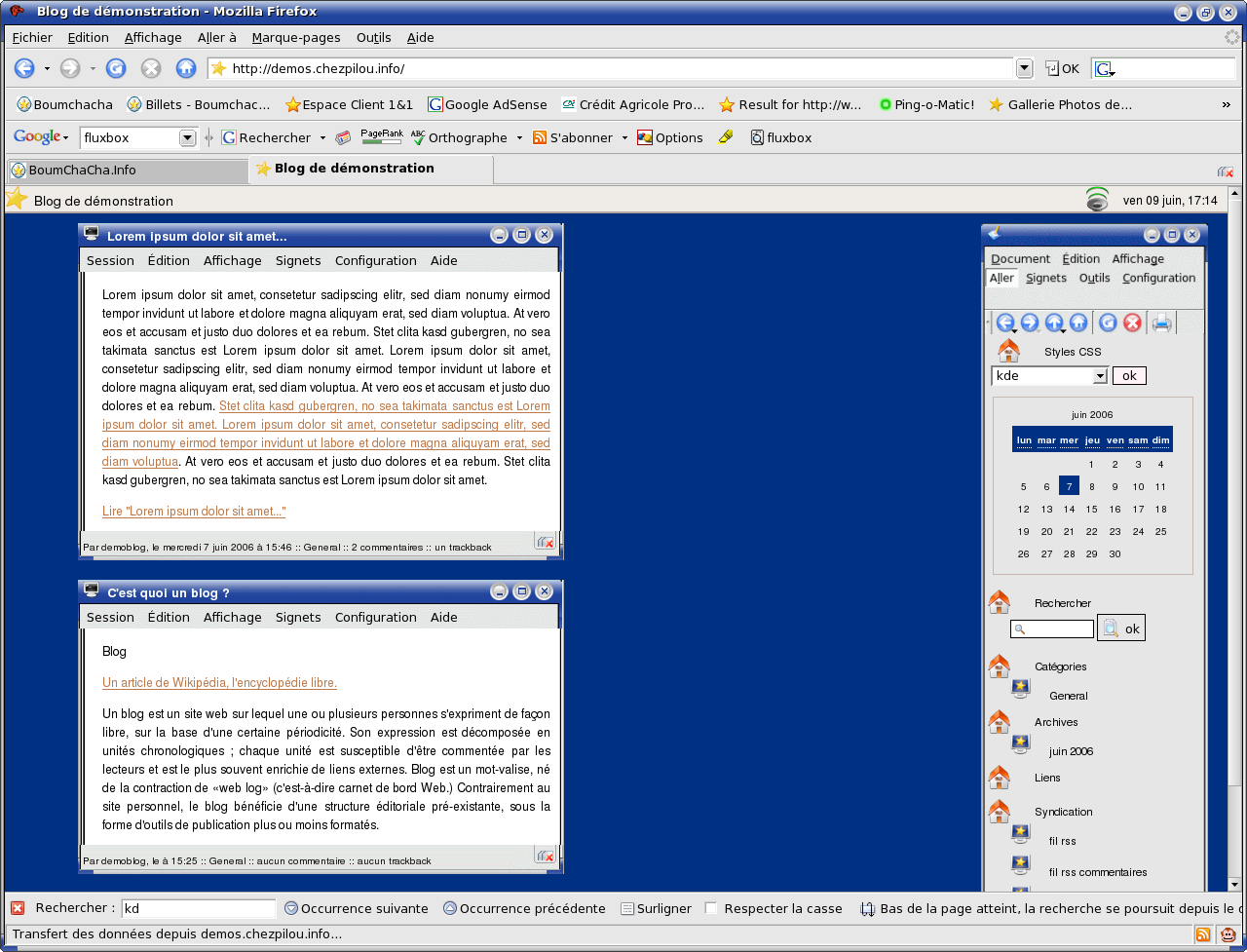Screen dimensions: 1247x952
Task: Open Espace Client 1&1 bookmark
Action: click(x=350, y=104)
